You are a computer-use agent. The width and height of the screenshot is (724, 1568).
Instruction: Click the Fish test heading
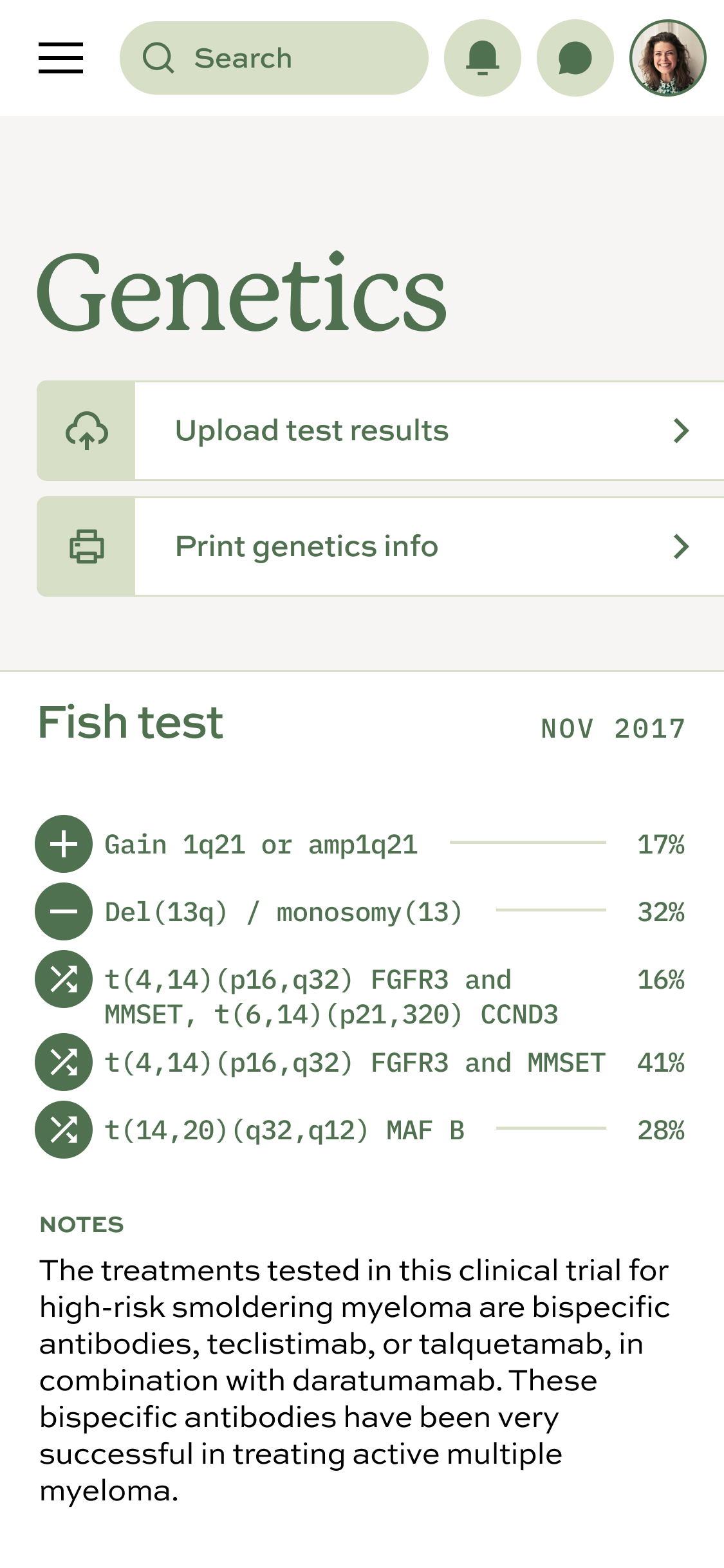(x=131, y=722)
